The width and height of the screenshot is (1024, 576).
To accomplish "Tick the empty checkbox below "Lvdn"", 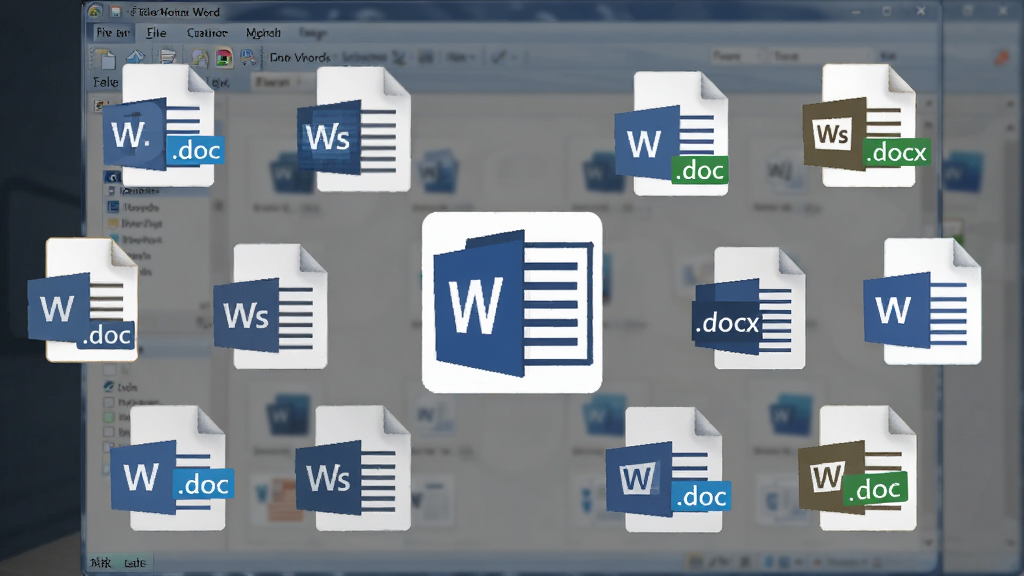I will point(109,402).
